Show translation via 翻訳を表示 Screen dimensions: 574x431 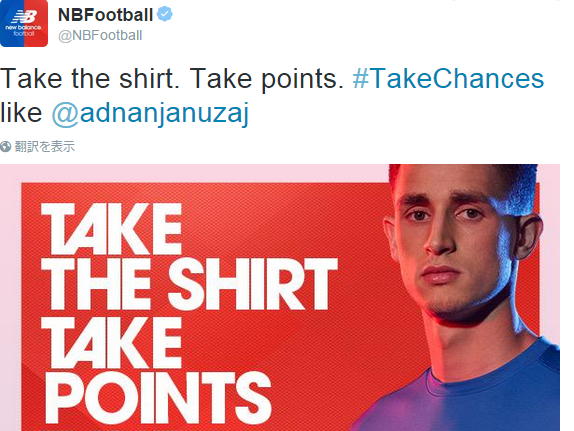pos(44,147)
